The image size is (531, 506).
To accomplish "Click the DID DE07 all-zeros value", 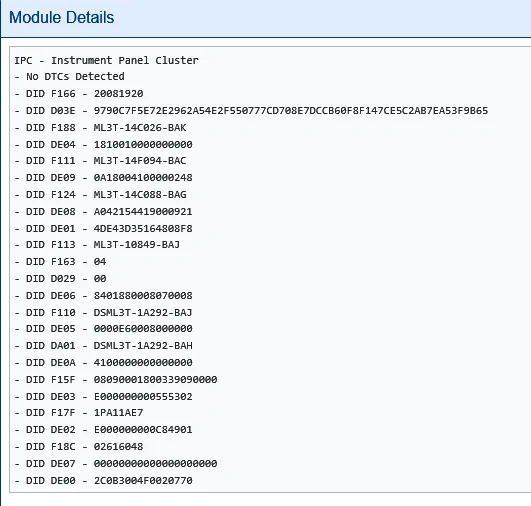I will point(155,463).
